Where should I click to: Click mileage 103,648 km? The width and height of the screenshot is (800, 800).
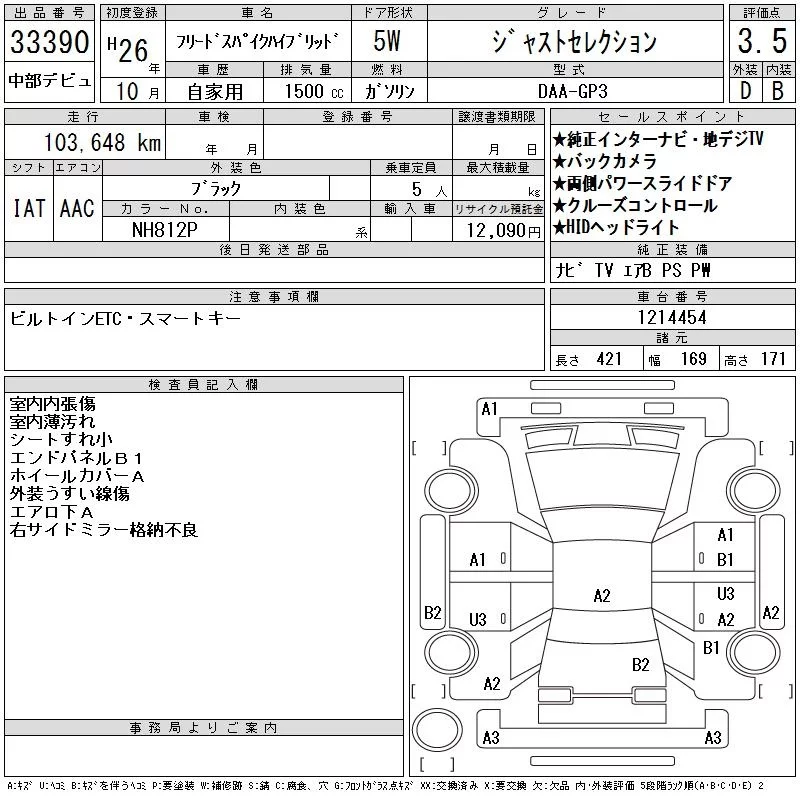102,142
